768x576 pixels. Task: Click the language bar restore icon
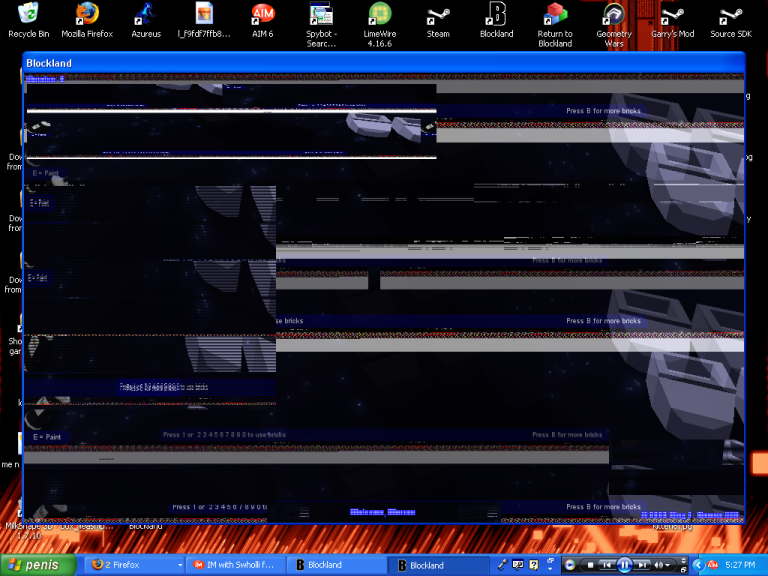tap(551, 560)
